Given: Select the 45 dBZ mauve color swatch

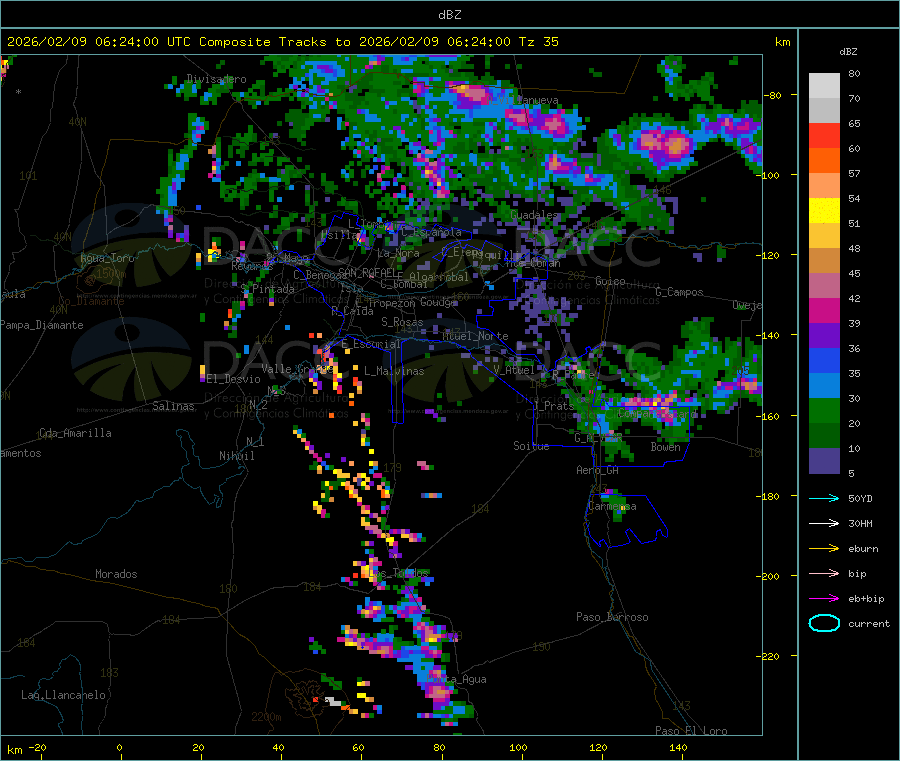Looking at the screenshot, I should point(824,286).
